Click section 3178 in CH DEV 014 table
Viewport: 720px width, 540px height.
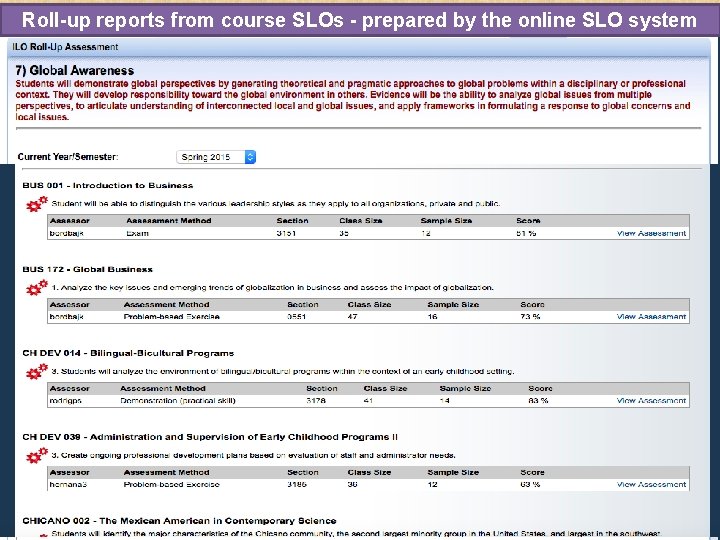316,401
